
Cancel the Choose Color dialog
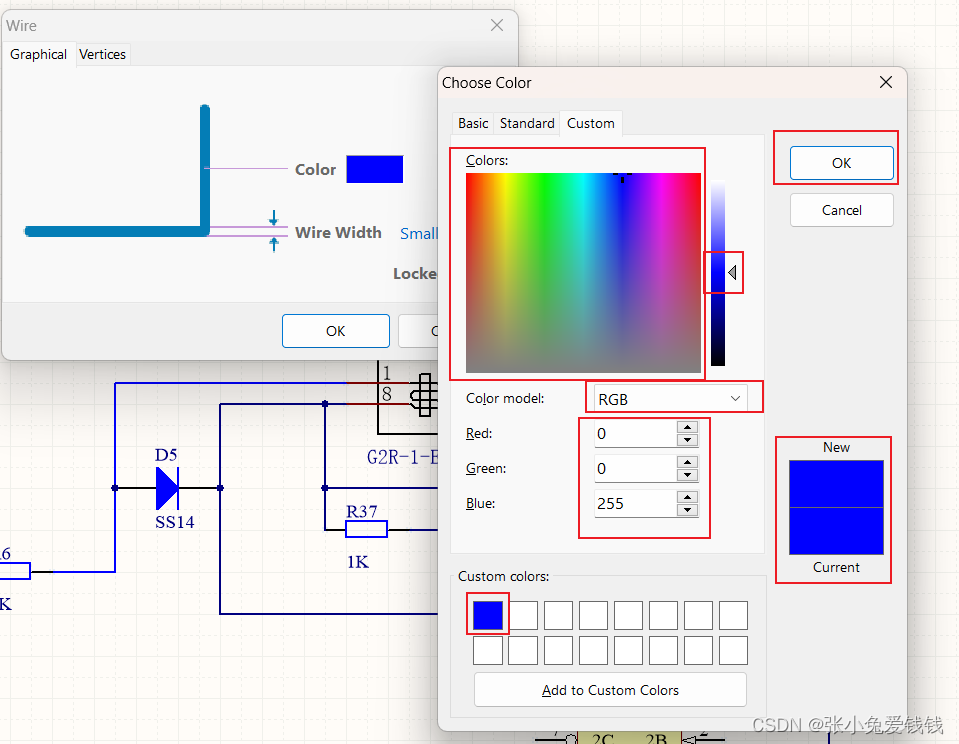pos(841,210)
